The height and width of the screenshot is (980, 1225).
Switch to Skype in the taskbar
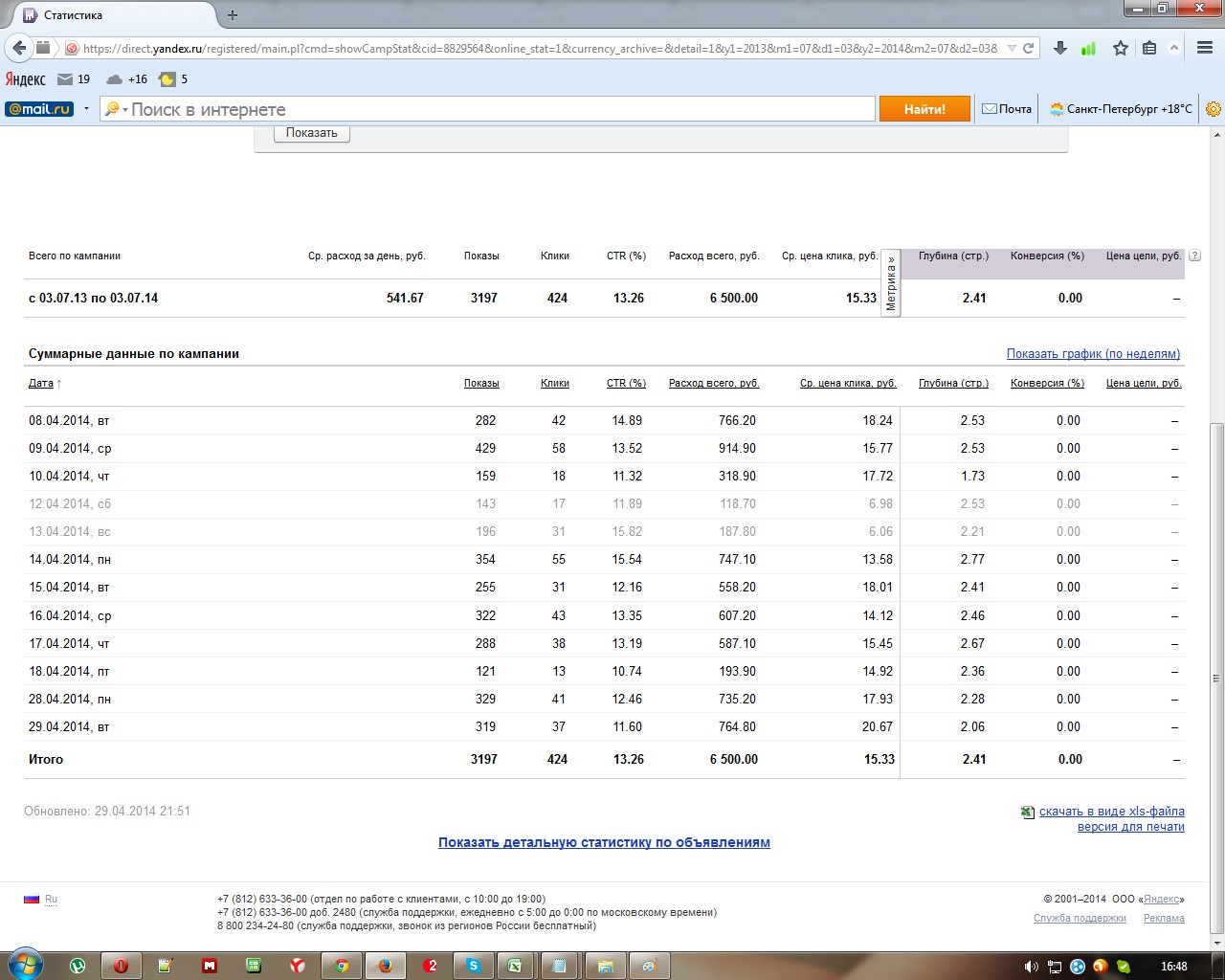click(473, 966)
